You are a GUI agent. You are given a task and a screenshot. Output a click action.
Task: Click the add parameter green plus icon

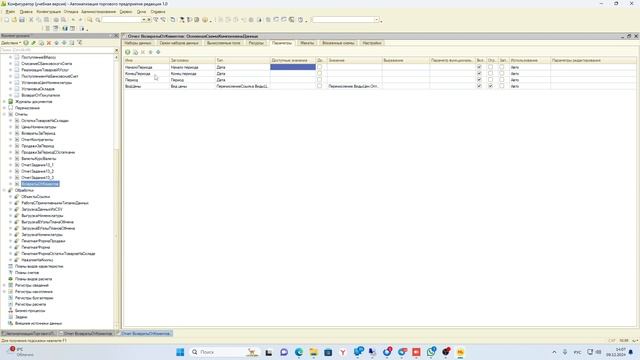tap(128, 52)
